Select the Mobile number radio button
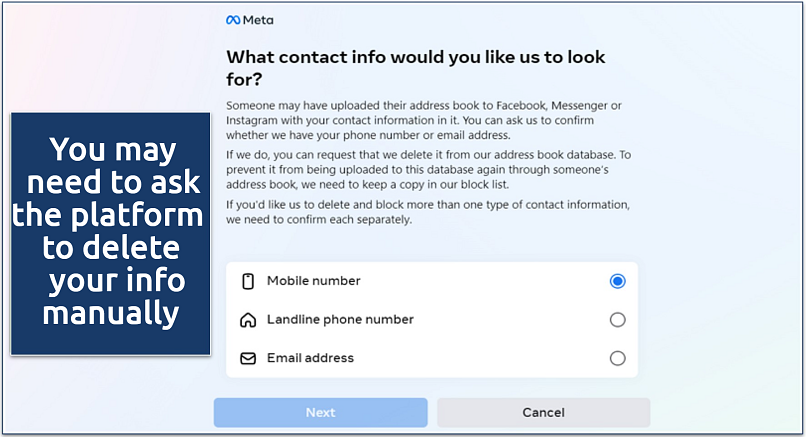The height and width of the screenshot is (437, 806). tap(617, 281)
